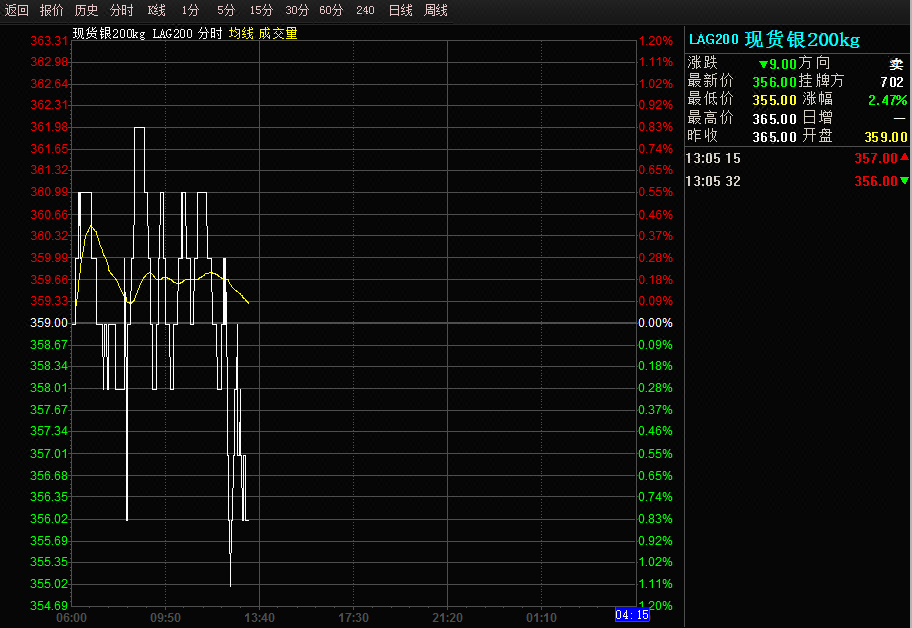
Task: Select the 13:05 15 trade row
Action: [x=796, y=158]
